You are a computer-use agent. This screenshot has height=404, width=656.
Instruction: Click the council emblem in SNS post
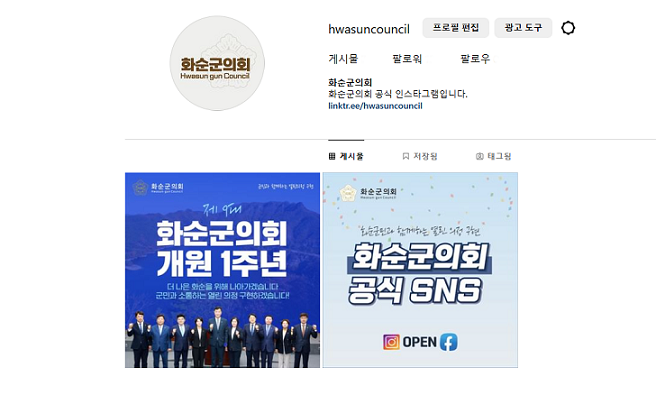click(348, 193)
